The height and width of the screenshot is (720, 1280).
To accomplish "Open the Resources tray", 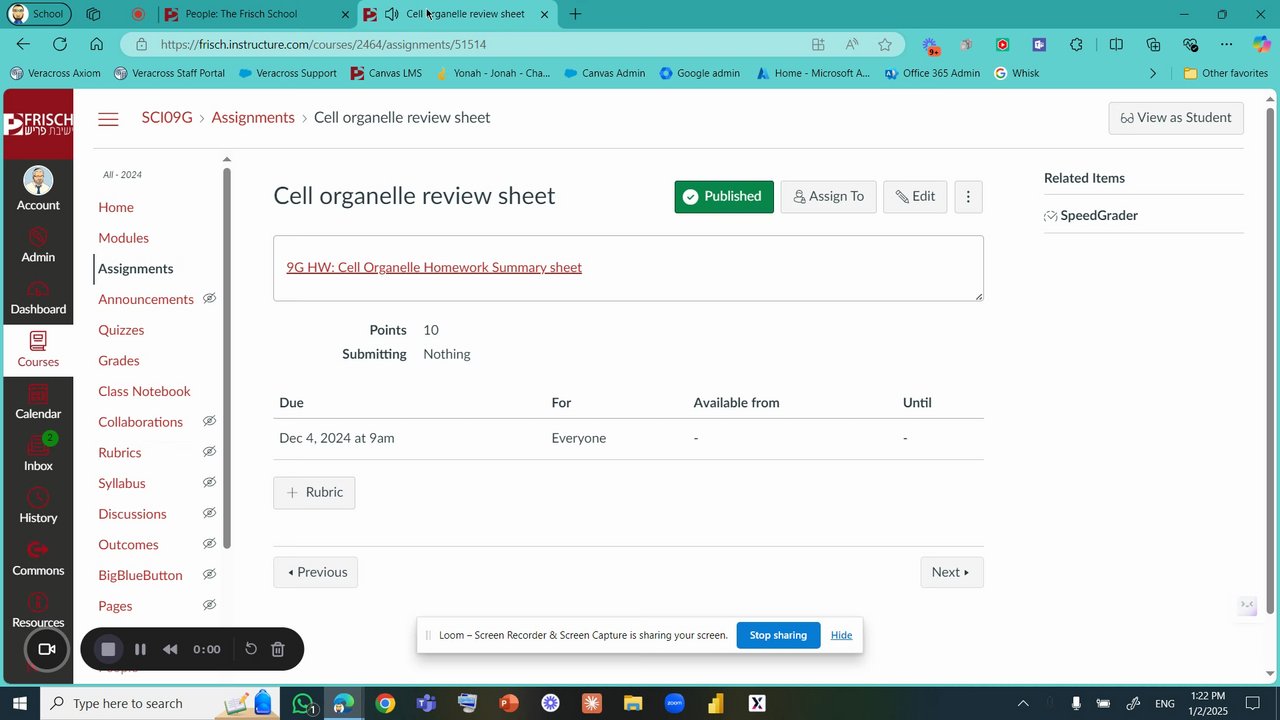I will (x=38, y=610).
